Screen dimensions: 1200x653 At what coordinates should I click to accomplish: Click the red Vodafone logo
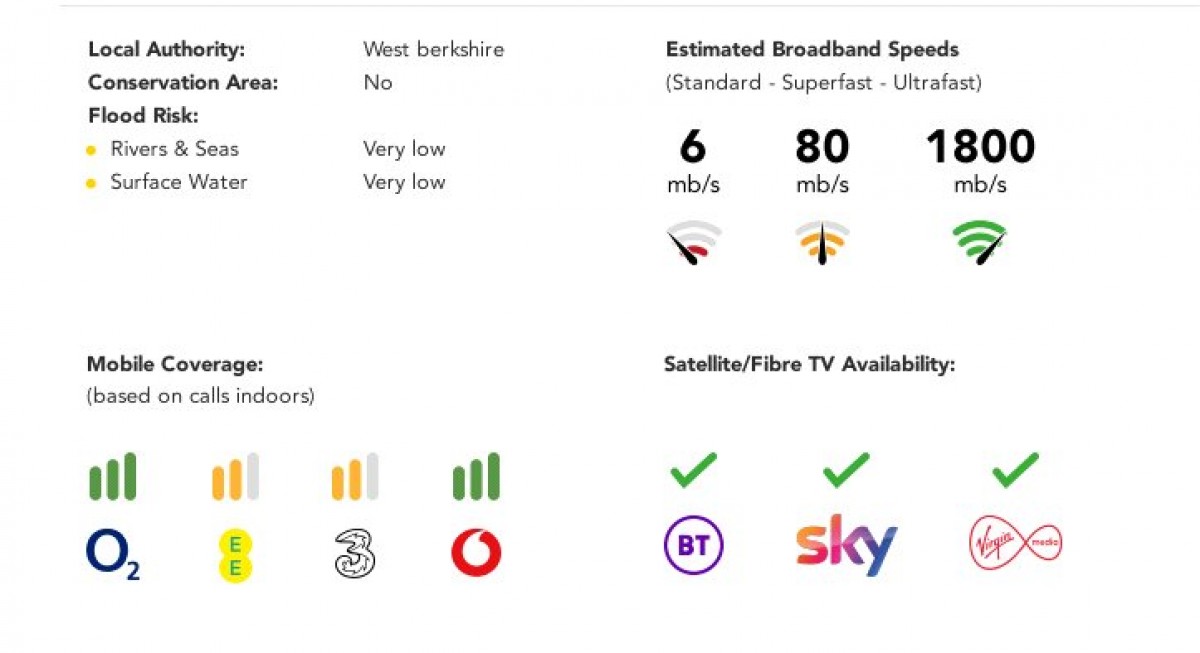tap(476, 553)
